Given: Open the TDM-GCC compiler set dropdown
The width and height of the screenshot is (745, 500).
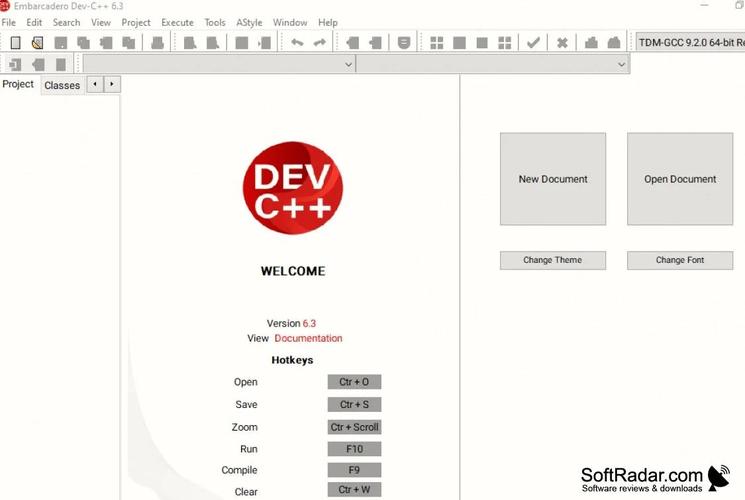Looking at the screenshot, I should pyautogui.click(x=689, y=43).
